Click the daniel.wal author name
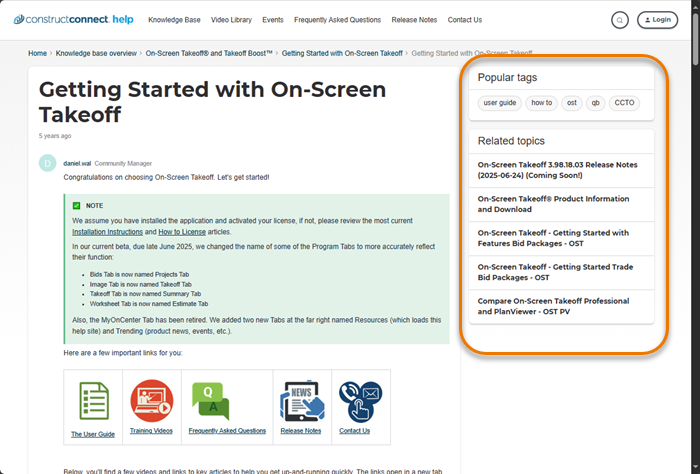 [x=77, y=164]
